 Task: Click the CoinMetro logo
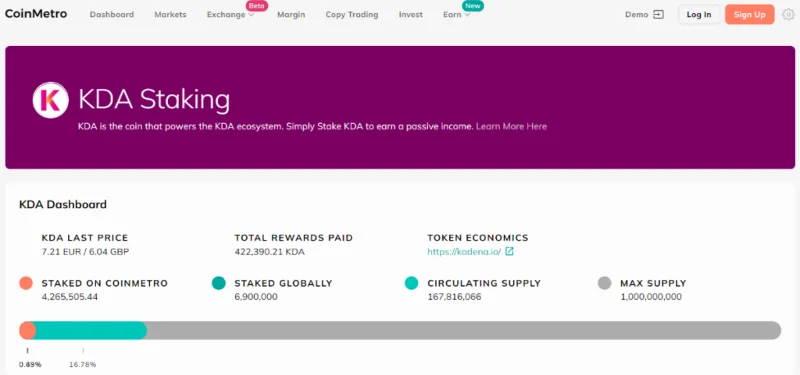pos(36,14)
